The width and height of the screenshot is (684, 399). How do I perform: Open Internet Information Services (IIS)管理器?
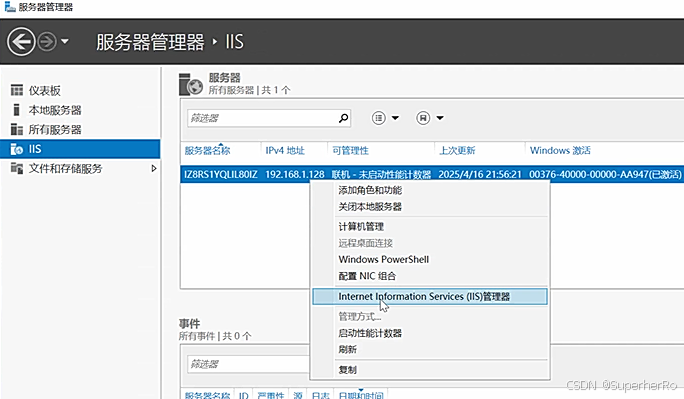click(x=430, y=297)
